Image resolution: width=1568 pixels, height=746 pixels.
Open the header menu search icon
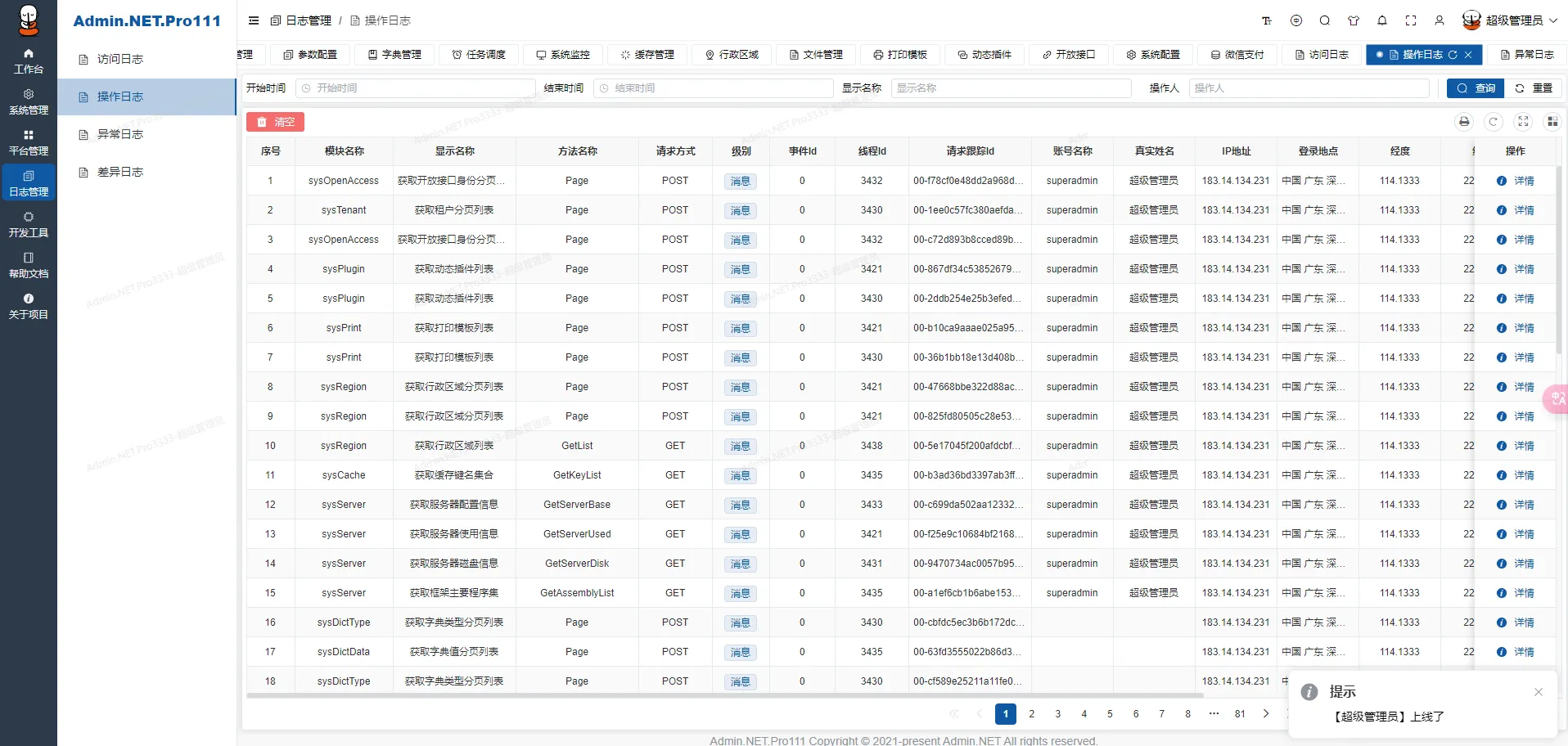[1325, 20]
